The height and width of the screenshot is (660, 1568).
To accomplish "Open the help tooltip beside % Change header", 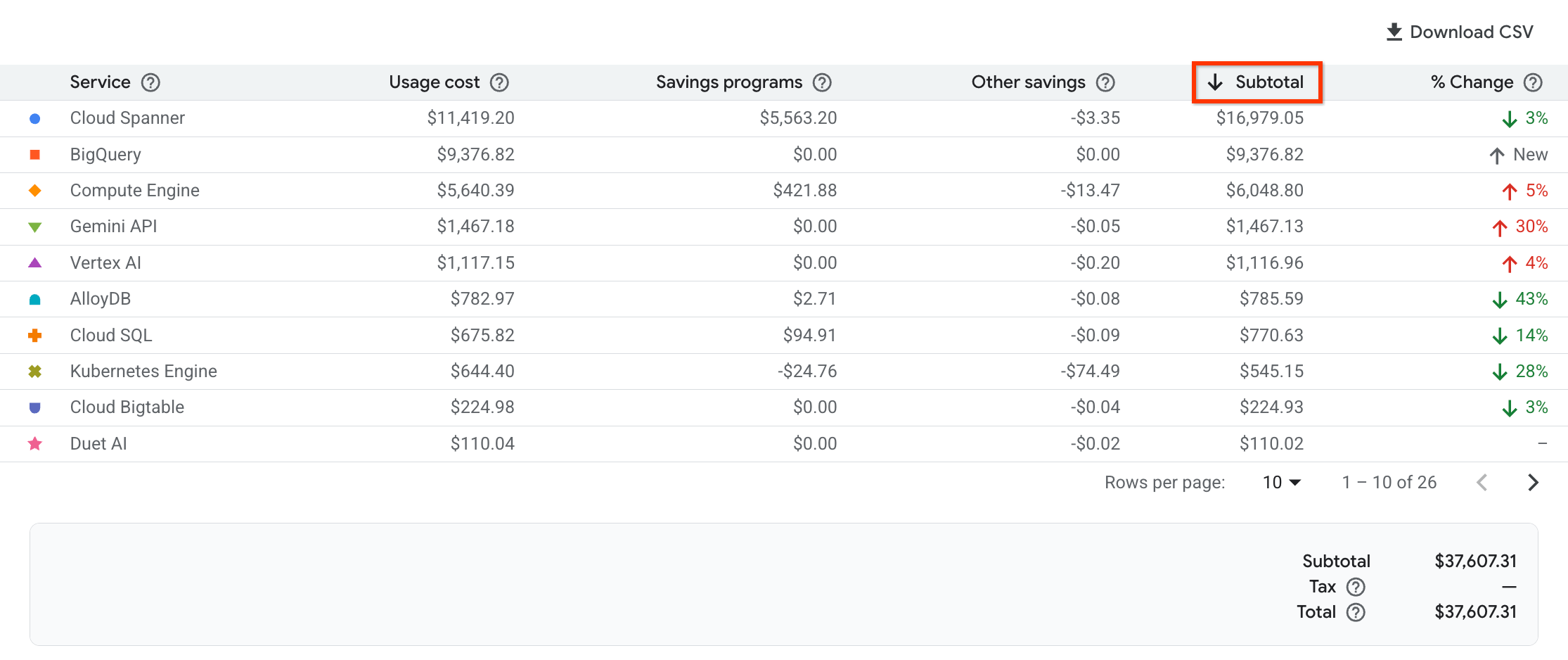I will click(x=1534, y=82).
